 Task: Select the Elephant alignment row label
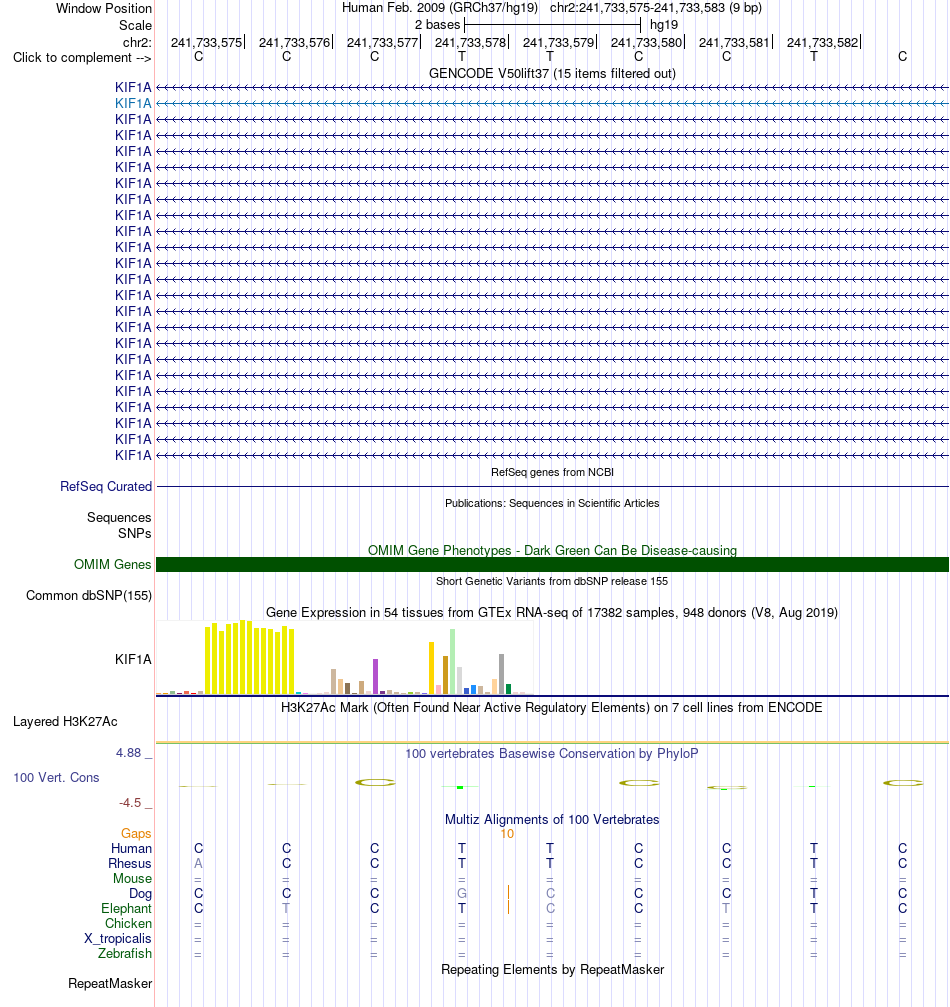pos(127,908)
